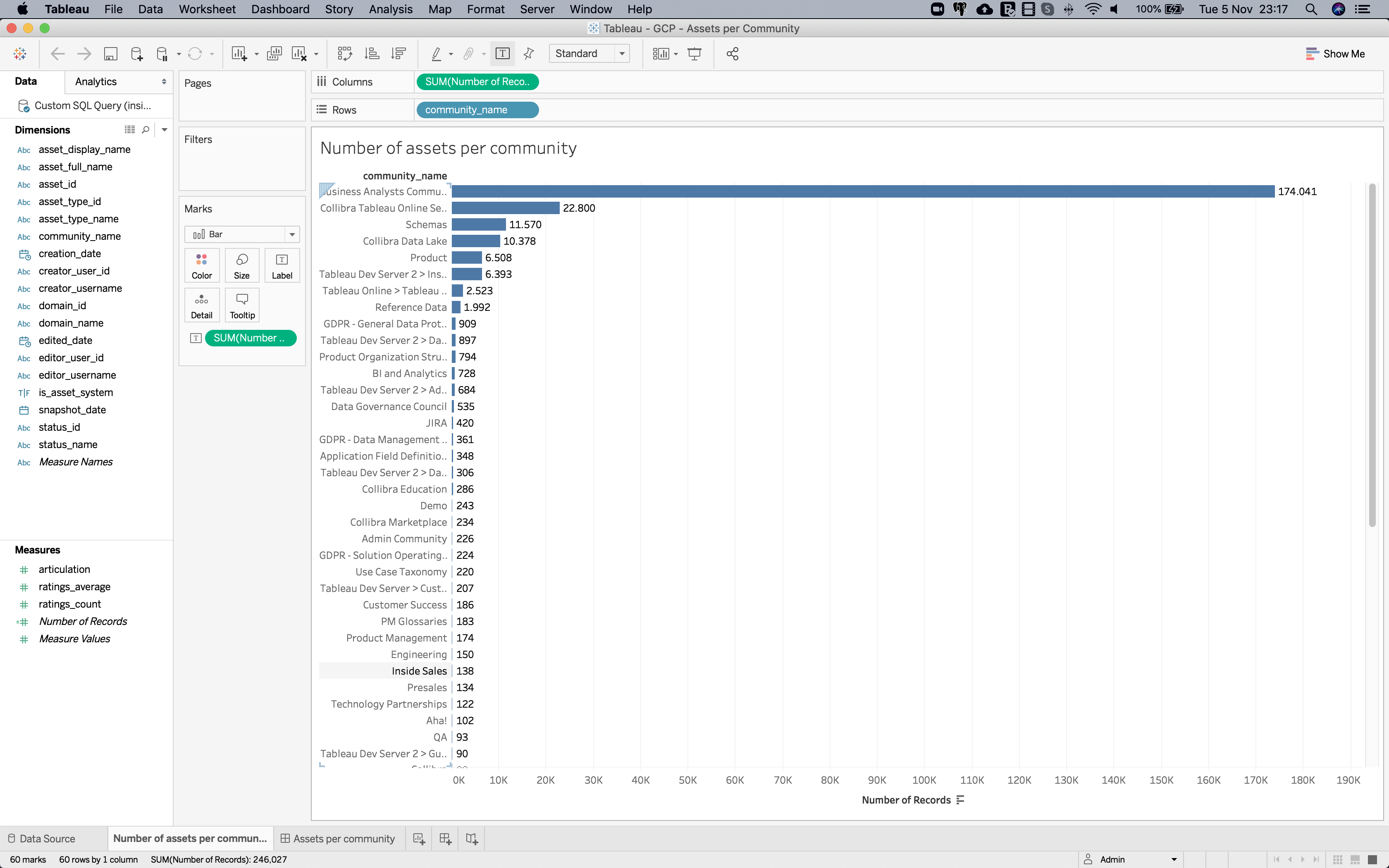Click the Fix Axes pin icon
Screen dimensions: 1389x868
[x=529, y=53]
